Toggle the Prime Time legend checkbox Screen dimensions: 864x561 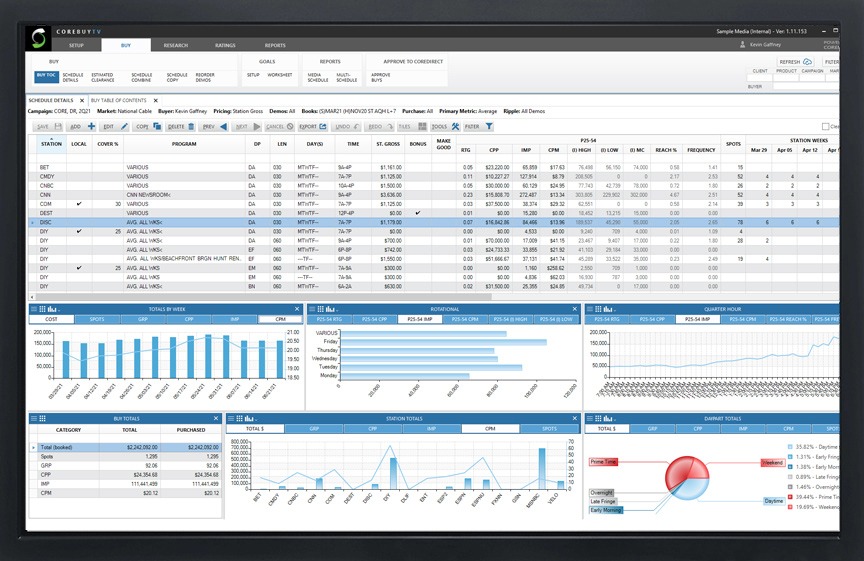pyautogui.click(x=790, y=497)
